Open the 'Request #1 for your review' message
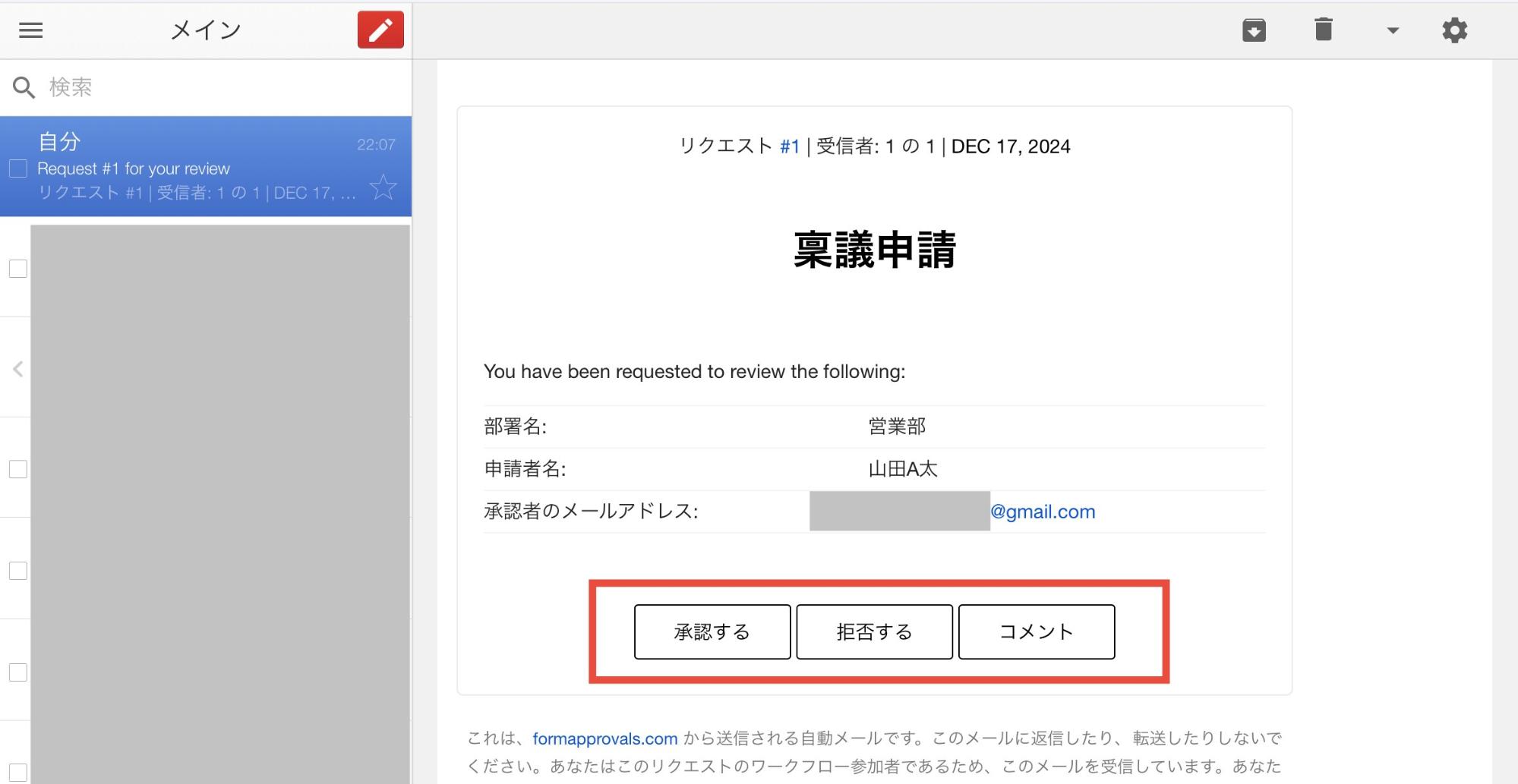The image size is (1518, 784). click(206, 166)
